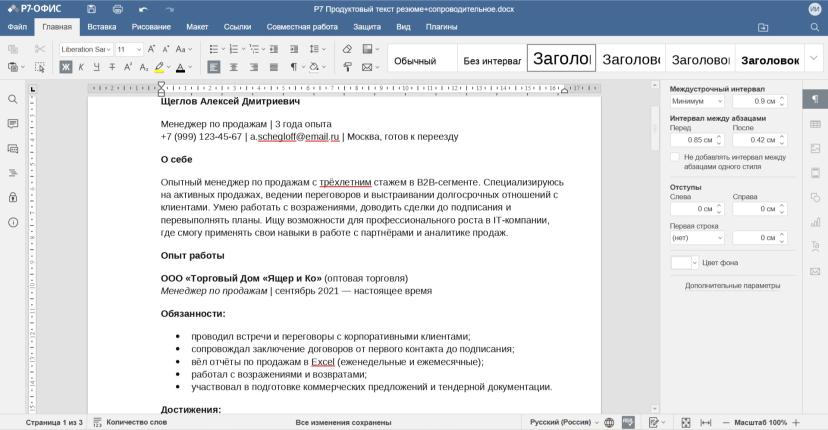Align text right

(x=254, y=67)
